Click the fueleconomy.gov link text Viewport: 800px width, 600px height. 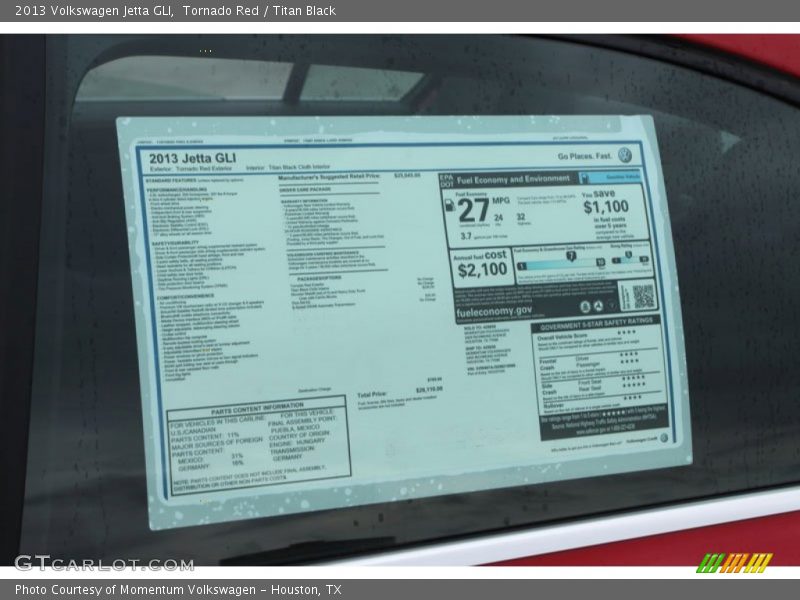[494, 311]
